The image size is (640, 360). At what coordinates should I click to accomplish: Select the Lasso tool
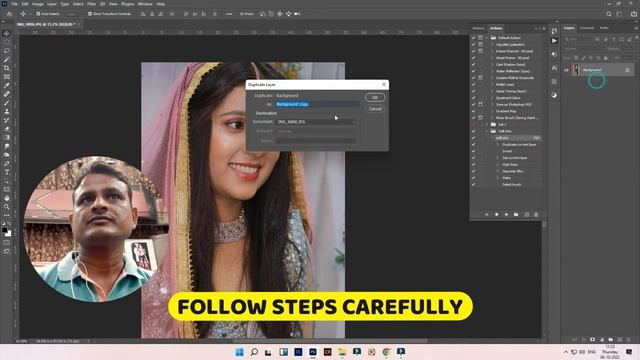[7, 51]
